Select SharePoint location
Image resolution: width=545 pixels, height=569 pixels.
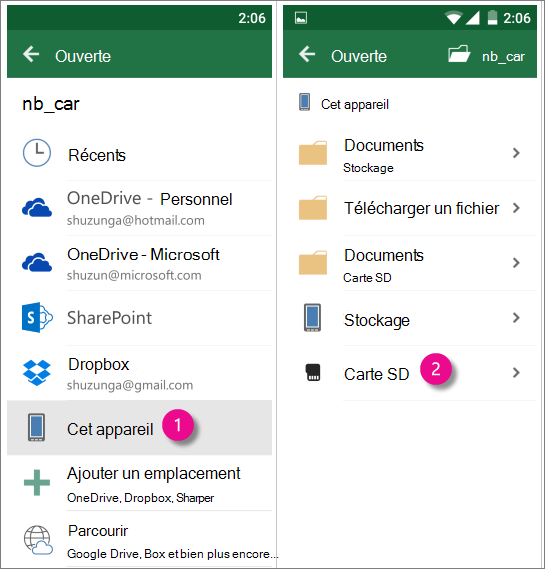coord(139,318)
